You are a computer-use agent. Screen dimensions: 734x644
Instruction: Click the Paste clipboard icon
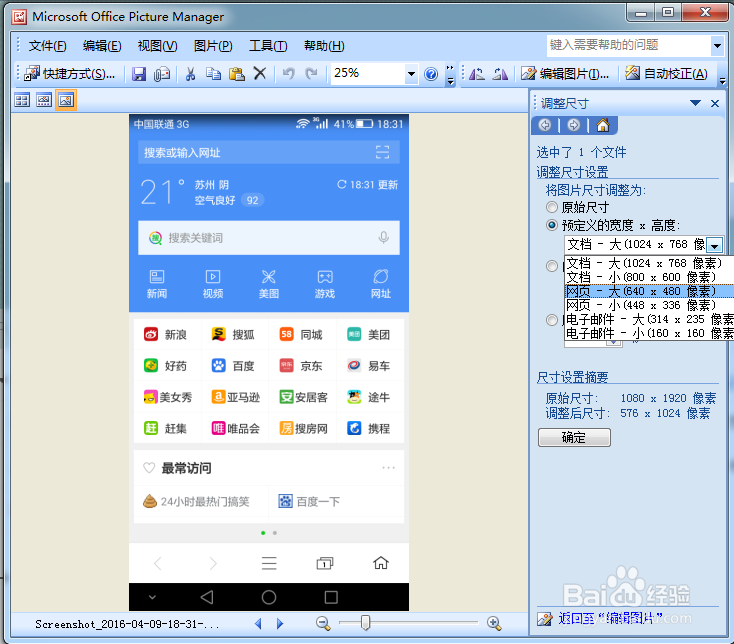(237, 74)
